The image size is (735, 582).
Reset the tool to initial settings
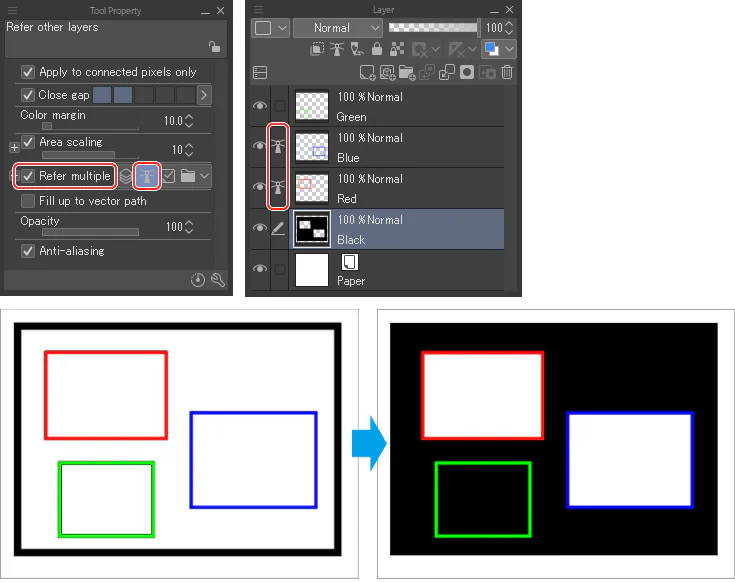point(198,280)
